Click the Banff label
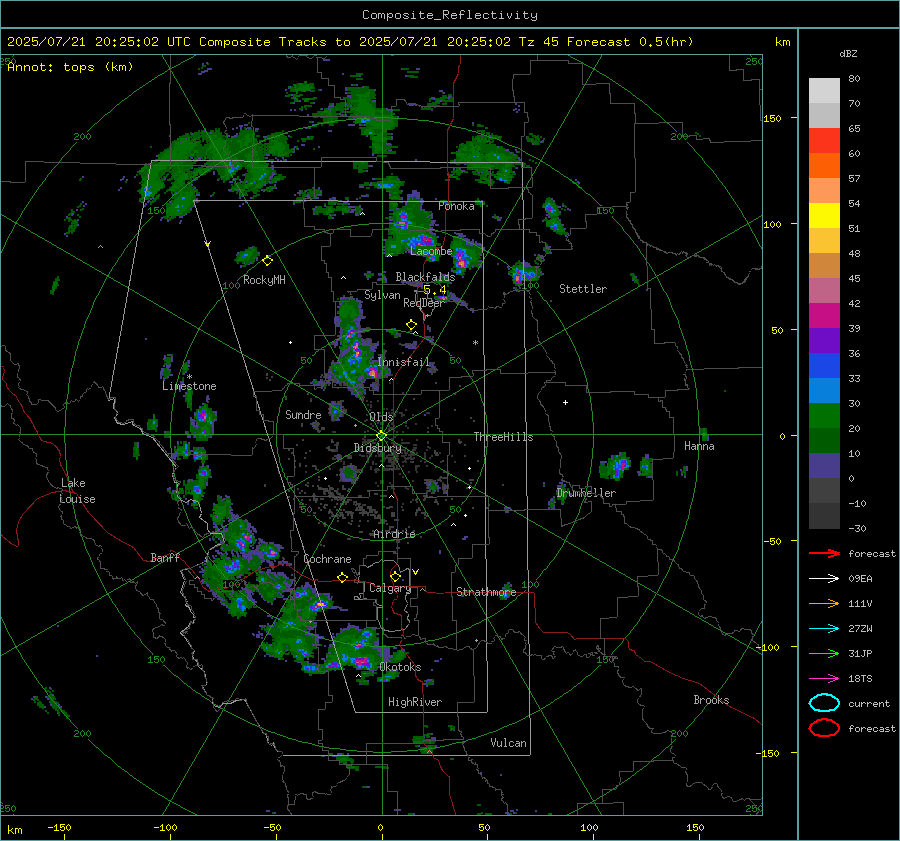This screenshot has height=841, width=900. pos(165,557)
